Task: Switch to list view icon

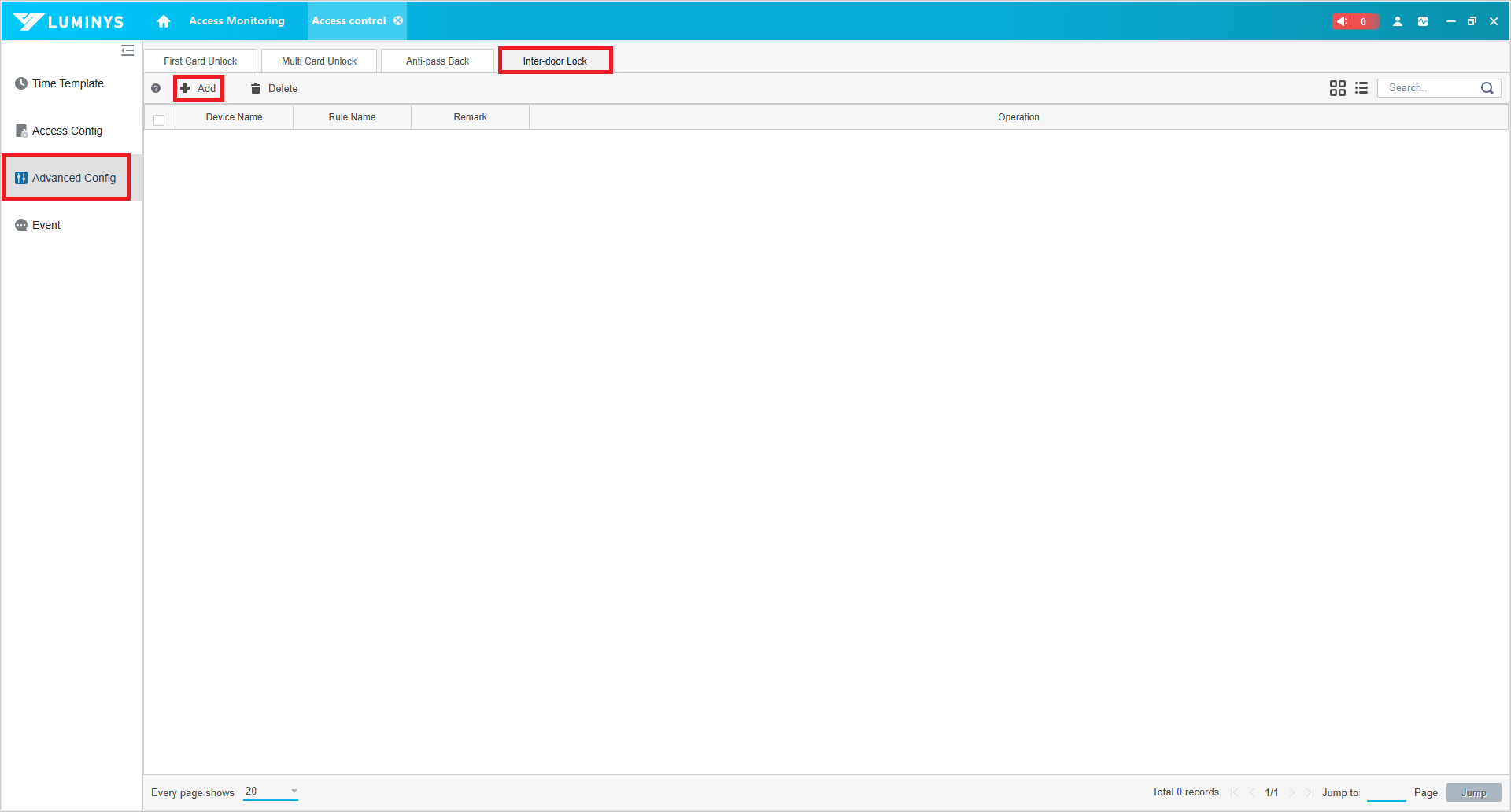Action: click(x=1361, y=88)
